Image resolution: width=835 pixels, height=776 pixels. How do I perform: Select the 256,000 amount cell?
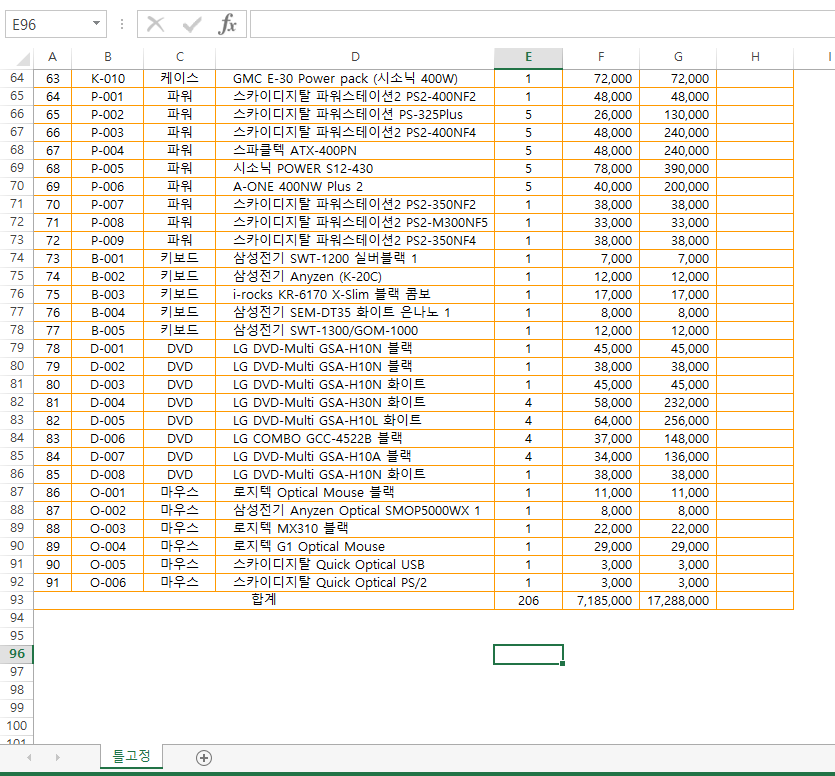[x=678, y=421]
